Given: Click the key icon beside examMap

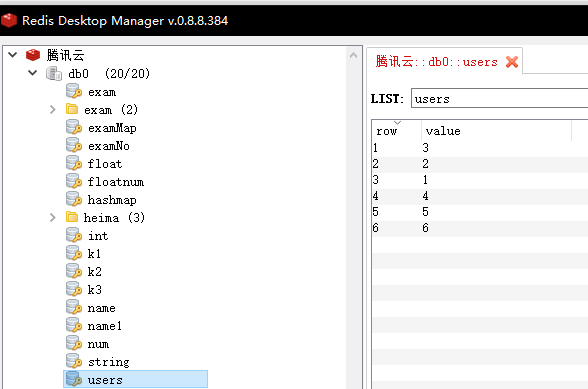Looking at the screenshot, I should 74,127.
